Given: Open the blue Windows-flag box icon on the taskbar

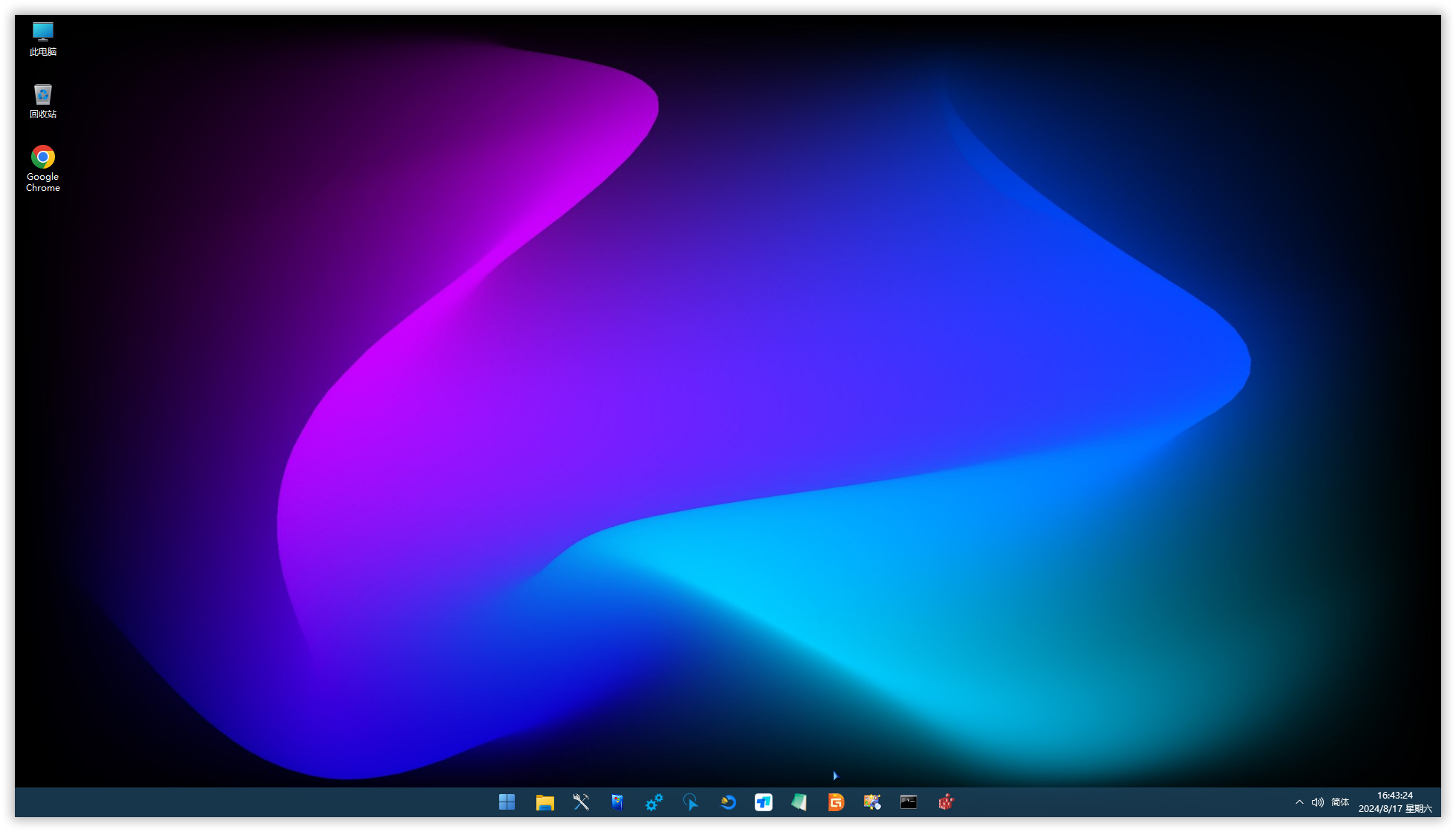Looking at the screenshot, I should point(617,802).
